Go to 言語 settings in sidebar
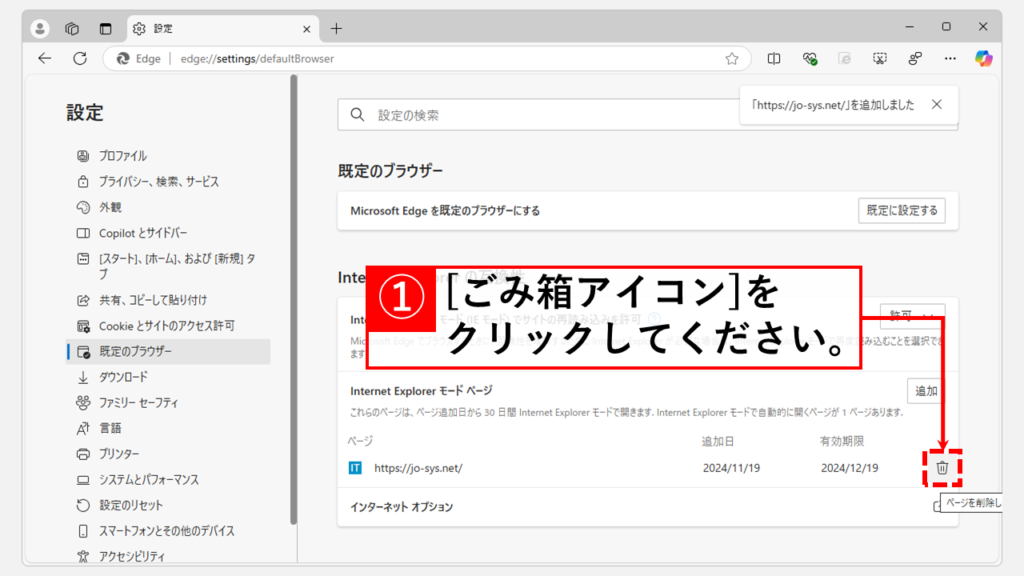Screen dimensions: 1024x576 pyautogui.click(x=110, y=428)
